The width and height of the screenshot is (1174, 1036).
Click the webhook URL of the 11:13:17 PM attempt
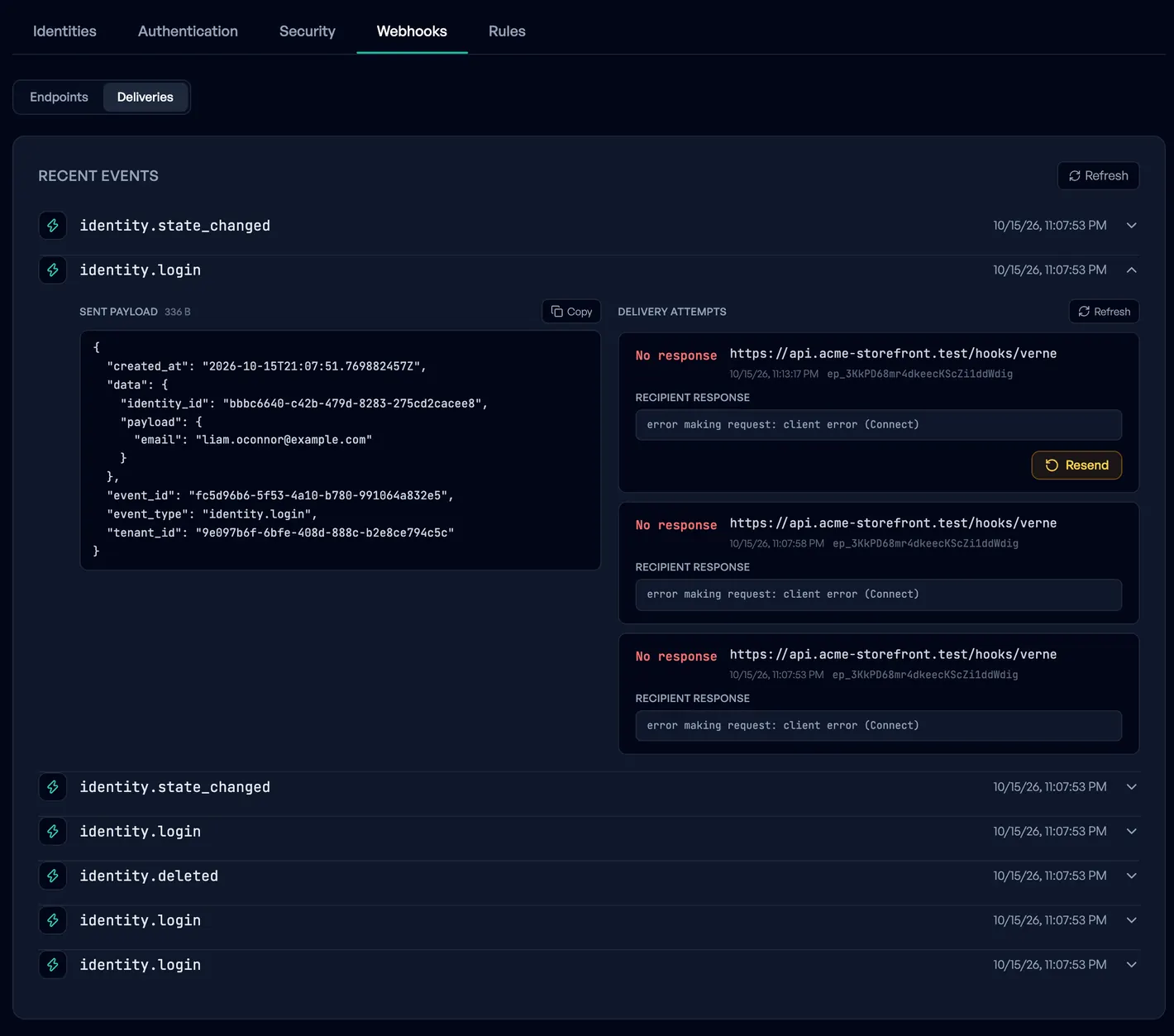(x=893, y=354)
